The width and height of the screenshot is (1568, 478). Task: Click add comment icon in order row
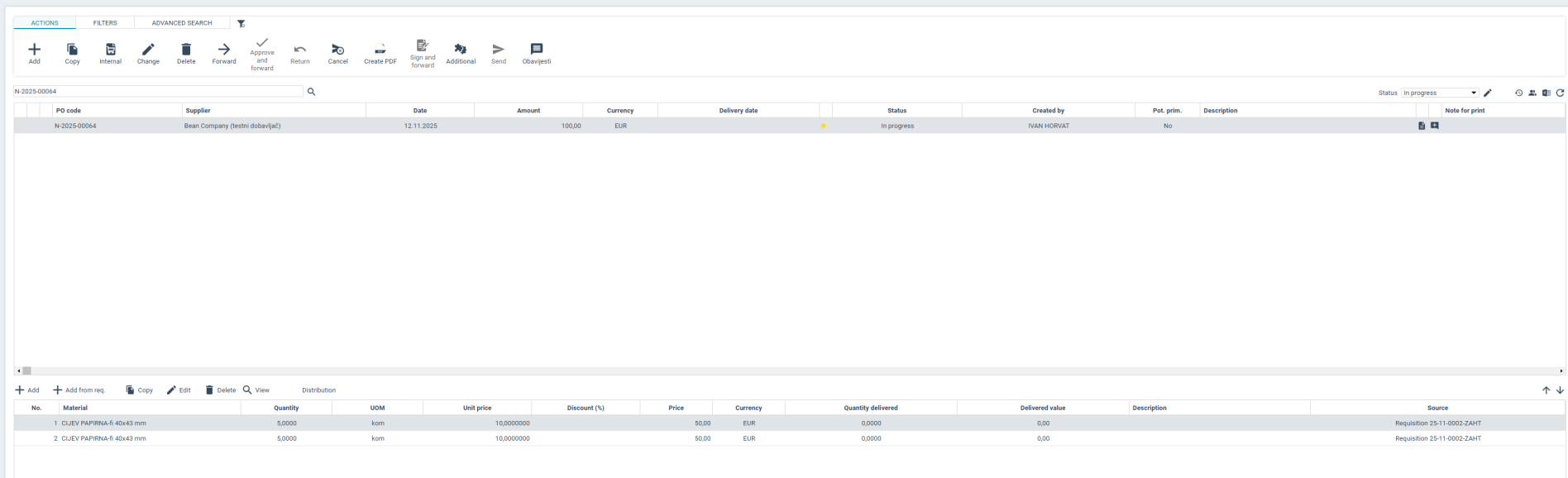pyautogui.click(x=1435, y=126)
